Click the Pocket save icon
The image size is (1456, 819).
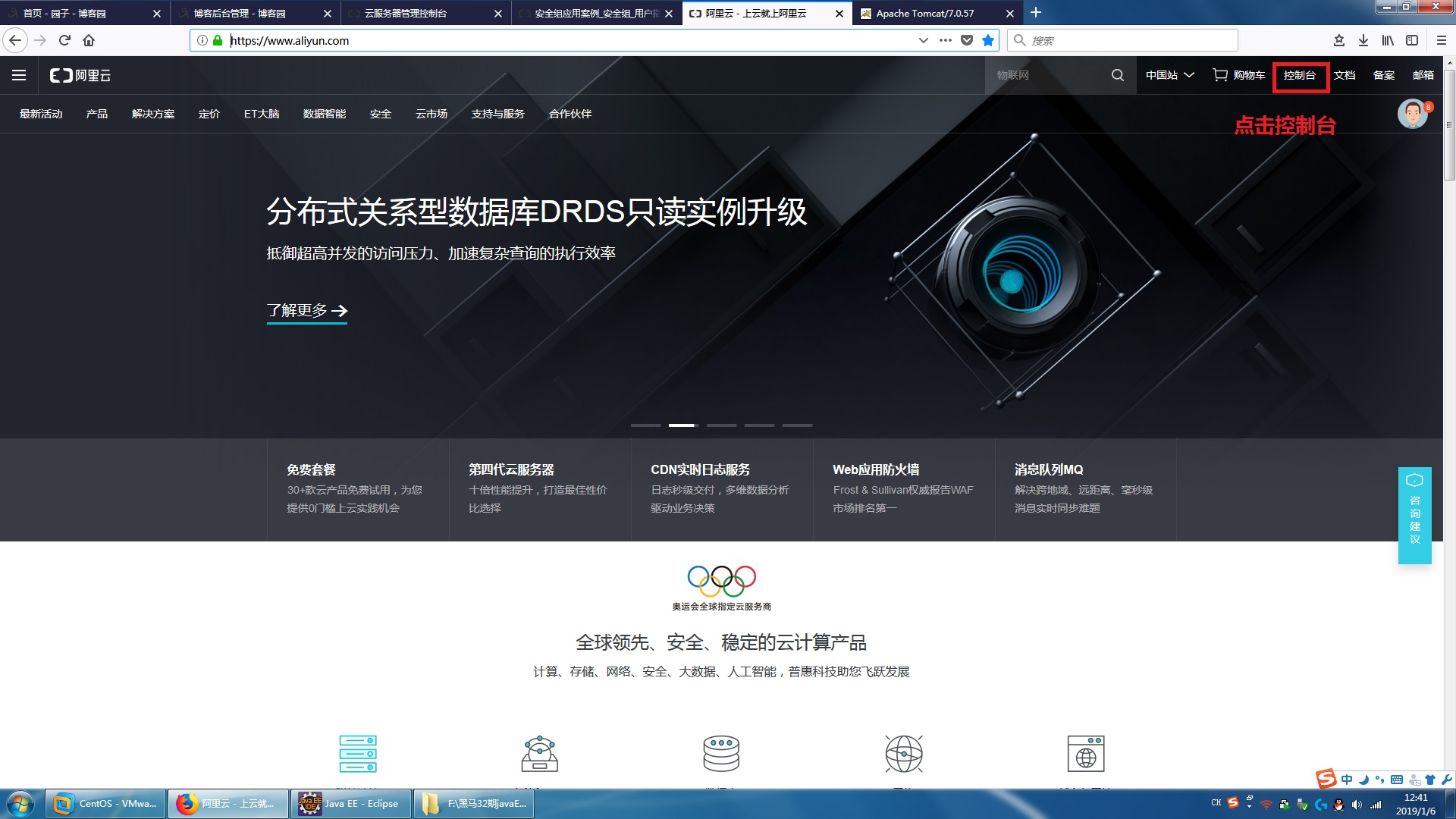966,40
